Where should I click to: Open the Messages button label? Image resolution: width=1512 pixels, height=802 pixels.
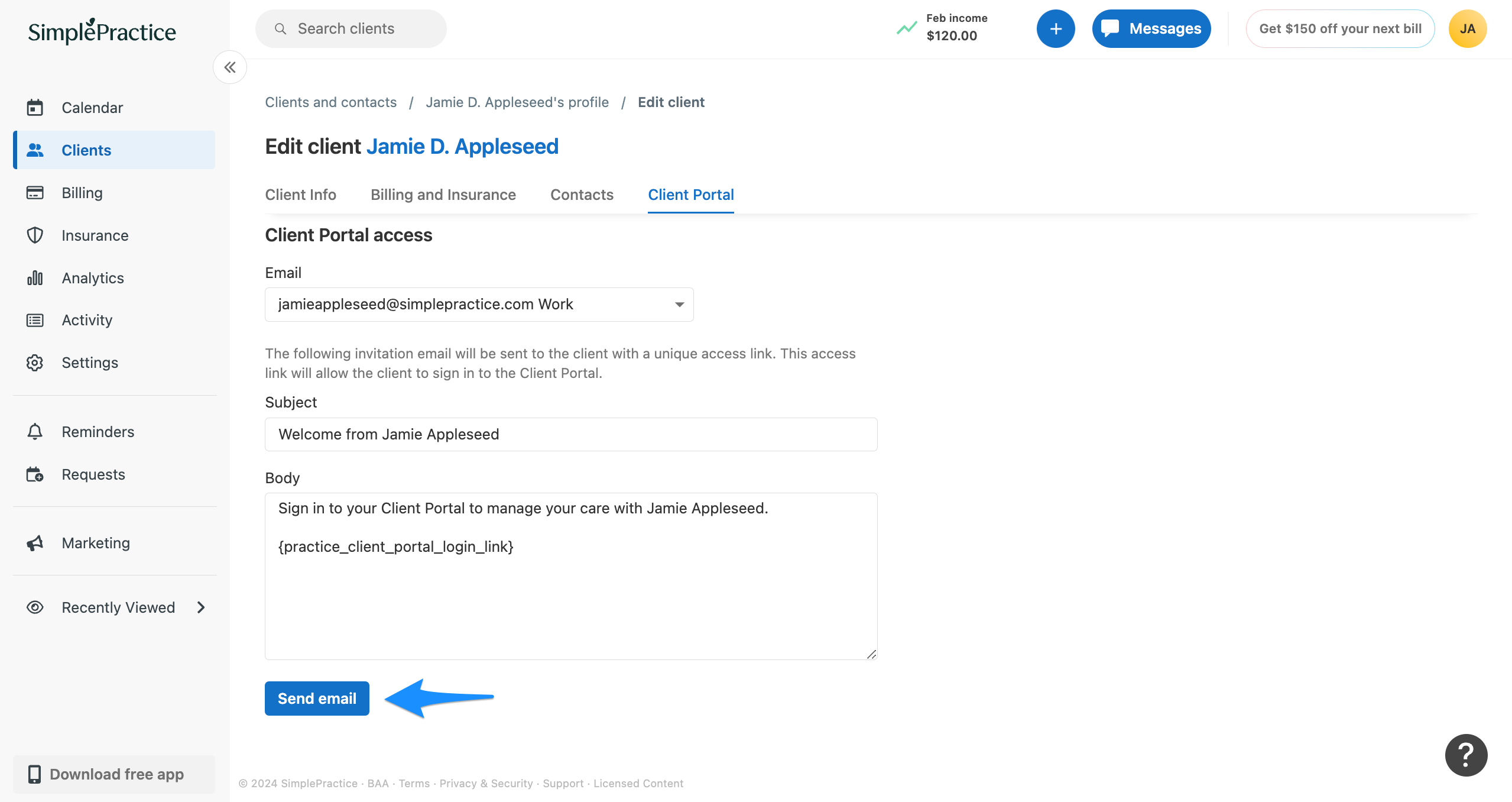click(x=1165, y=28)
